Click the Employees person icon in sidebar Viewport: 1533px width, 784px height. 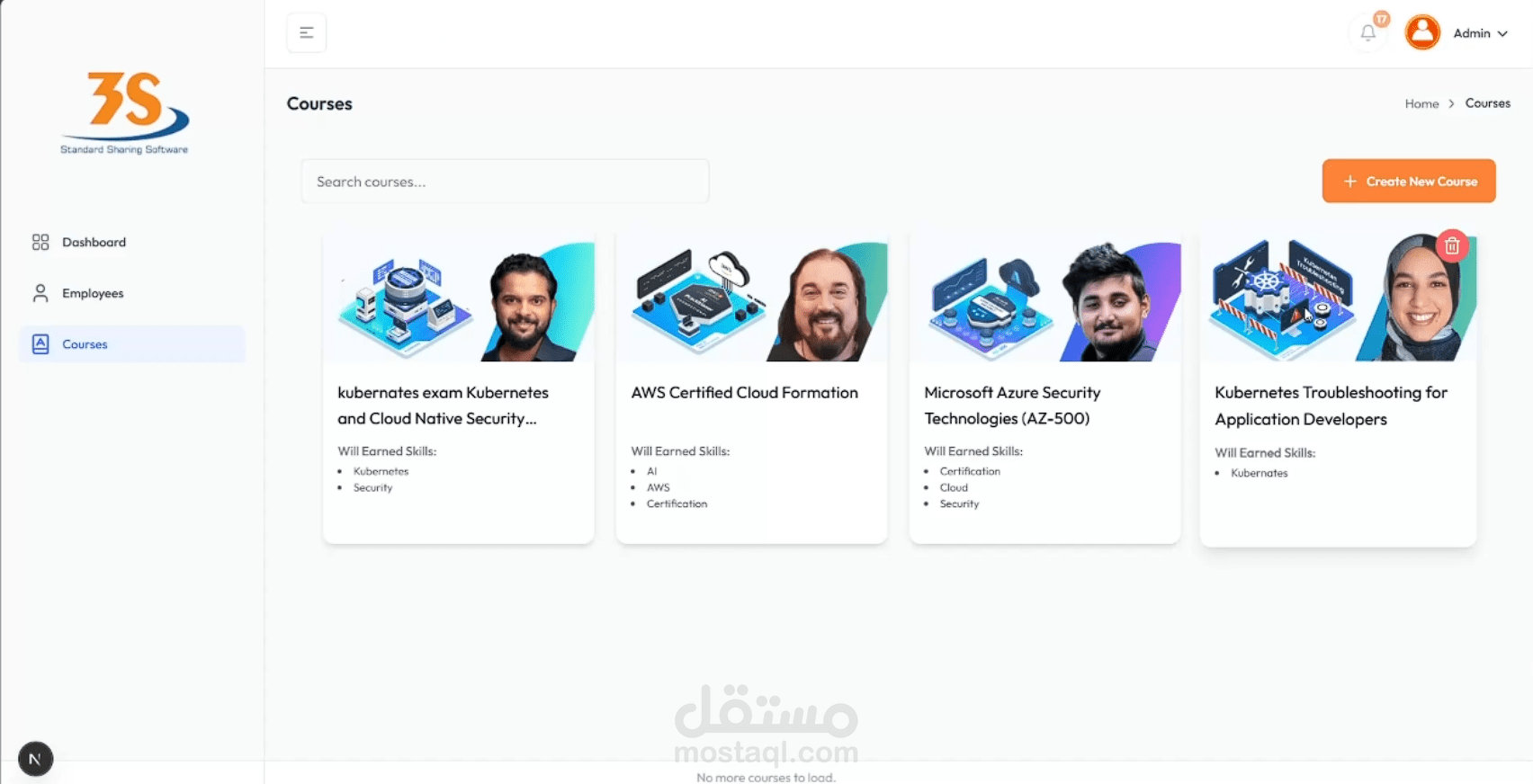click(40, 293)
